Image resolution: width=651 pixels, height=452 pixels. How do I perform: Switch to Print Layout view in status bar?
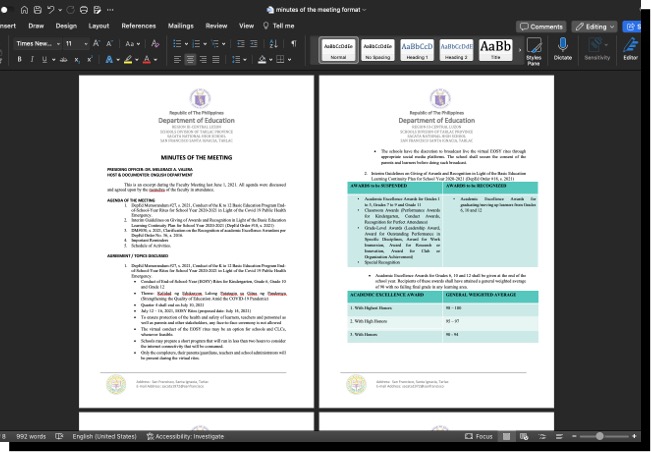[x=507, y=436]
